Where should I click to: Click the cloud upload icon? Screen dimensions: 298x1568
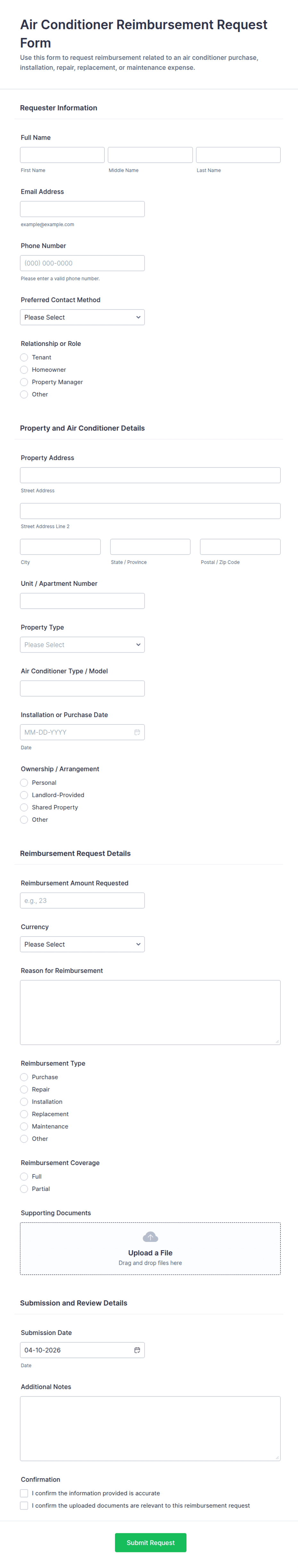(150, 1237)
